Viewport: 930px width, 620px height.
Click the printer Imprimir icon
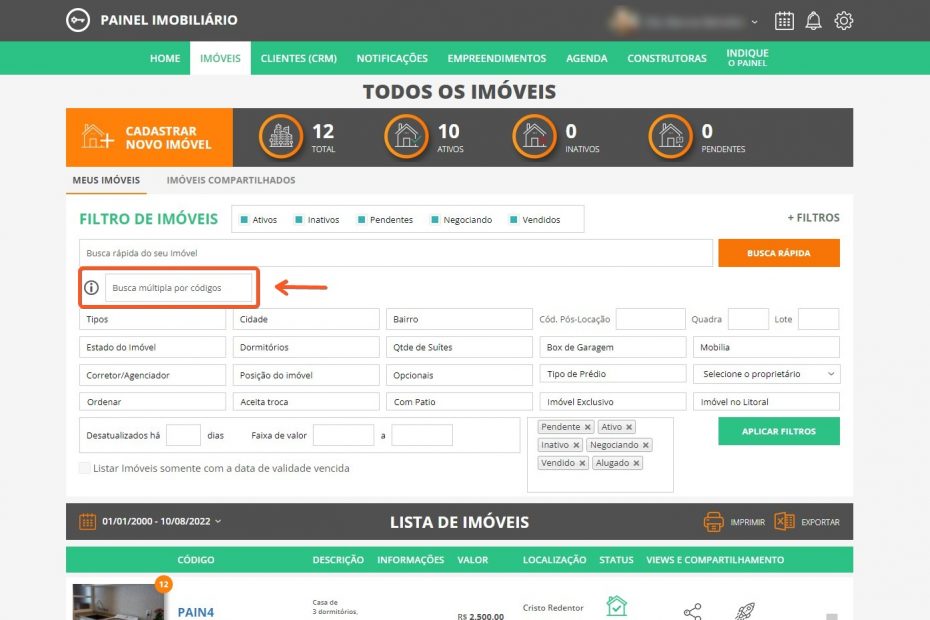click(x=713, y=522)
